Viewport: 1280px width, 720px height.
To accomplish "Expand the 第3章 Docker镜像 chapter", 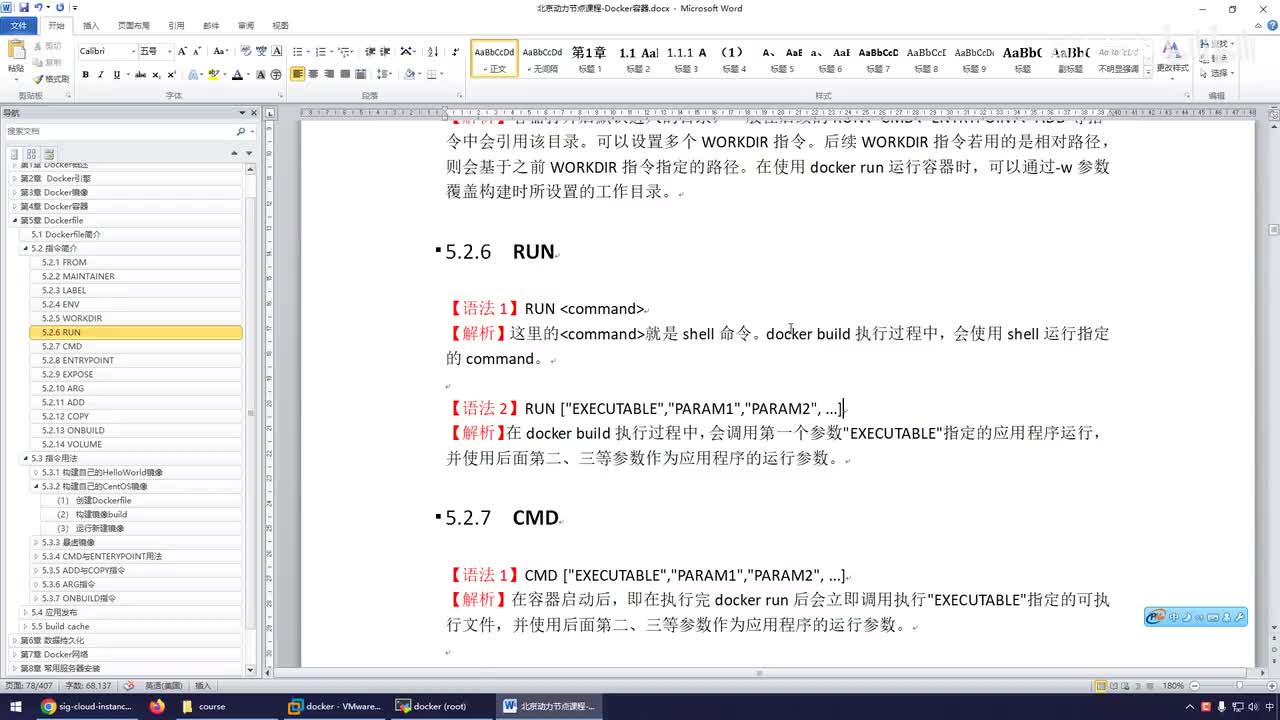I will [x=15, y=192].
